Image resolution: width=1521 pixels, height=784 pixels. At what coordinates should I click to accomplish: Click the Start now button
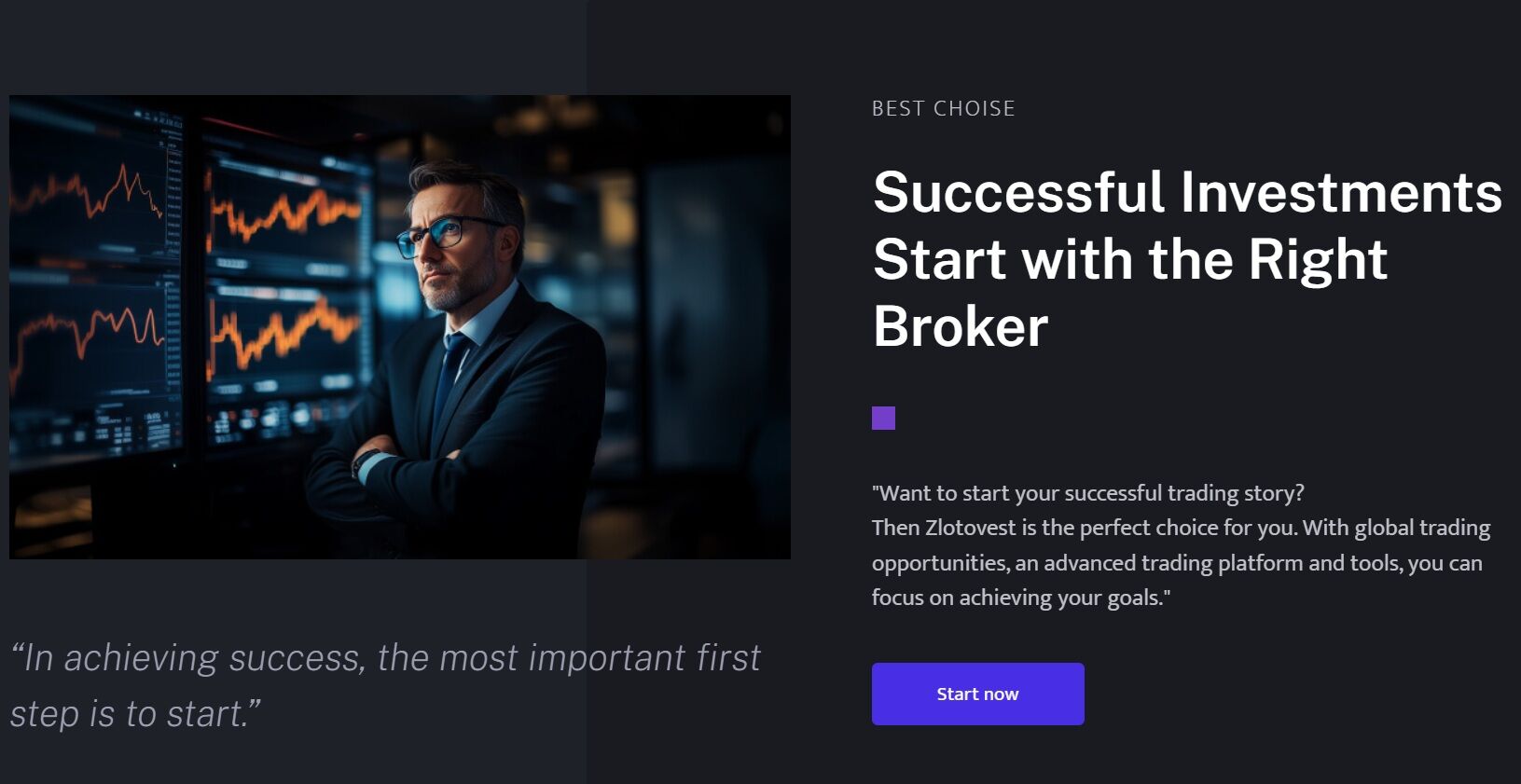977,694
